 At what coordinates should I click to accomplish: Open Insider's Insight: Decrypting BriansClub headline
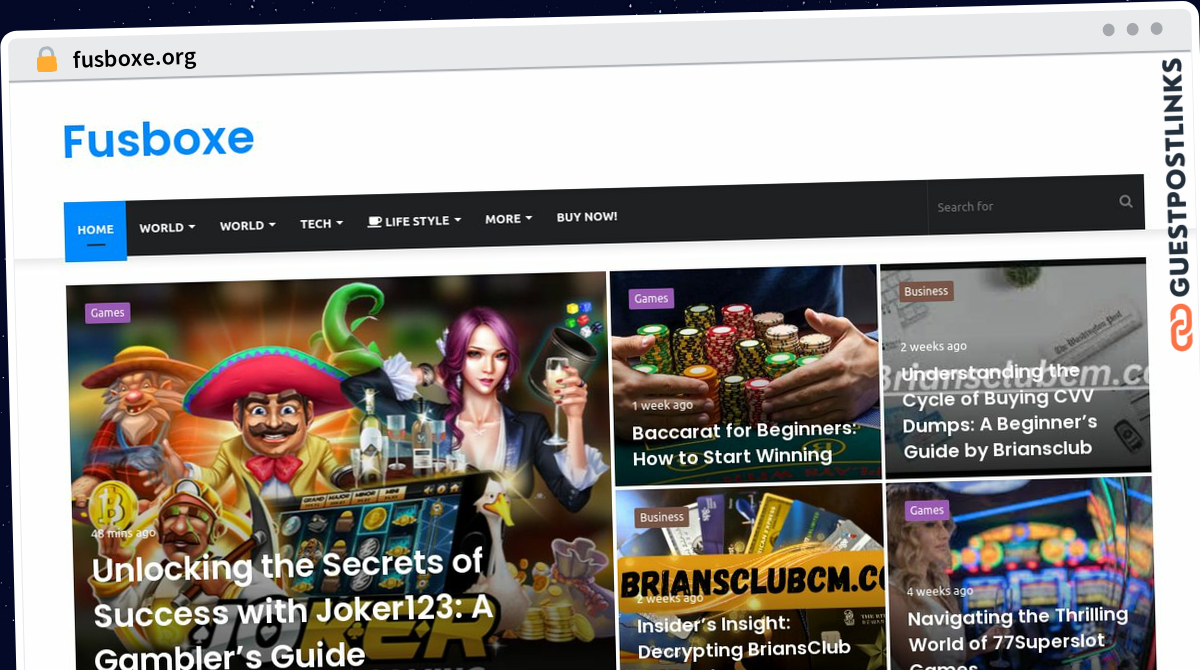click(744, 637)
